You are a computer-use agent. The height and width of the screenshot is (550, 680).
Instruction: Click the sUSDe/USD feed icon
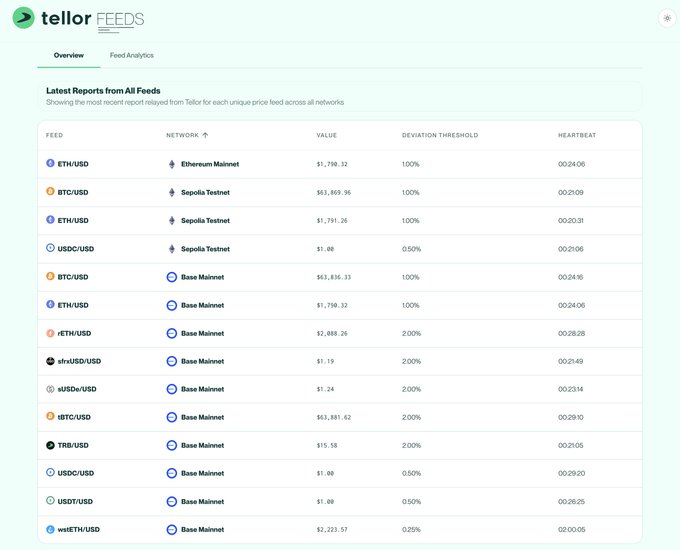50,389
